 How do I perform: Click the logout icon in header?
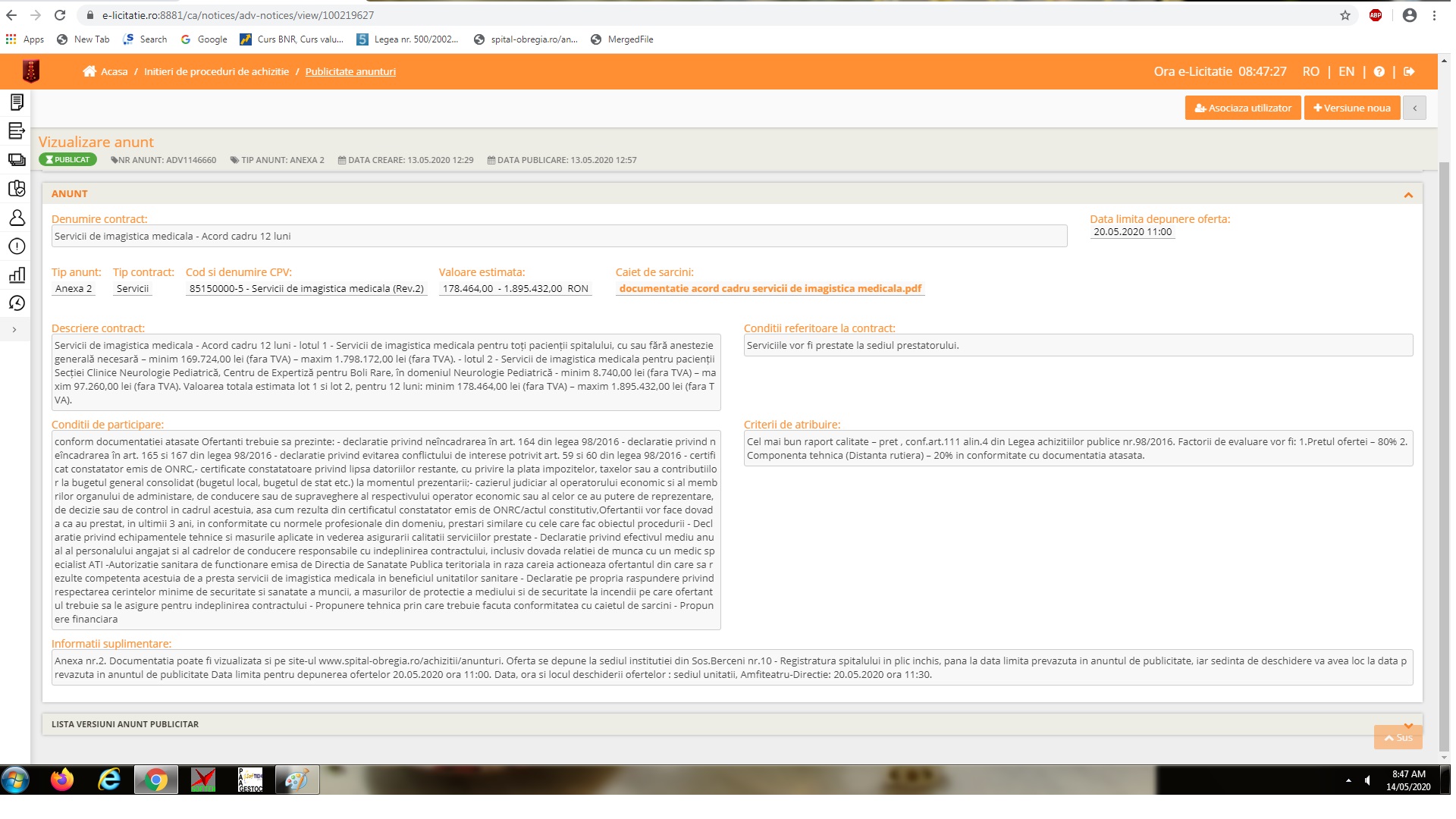[1409, 71]
